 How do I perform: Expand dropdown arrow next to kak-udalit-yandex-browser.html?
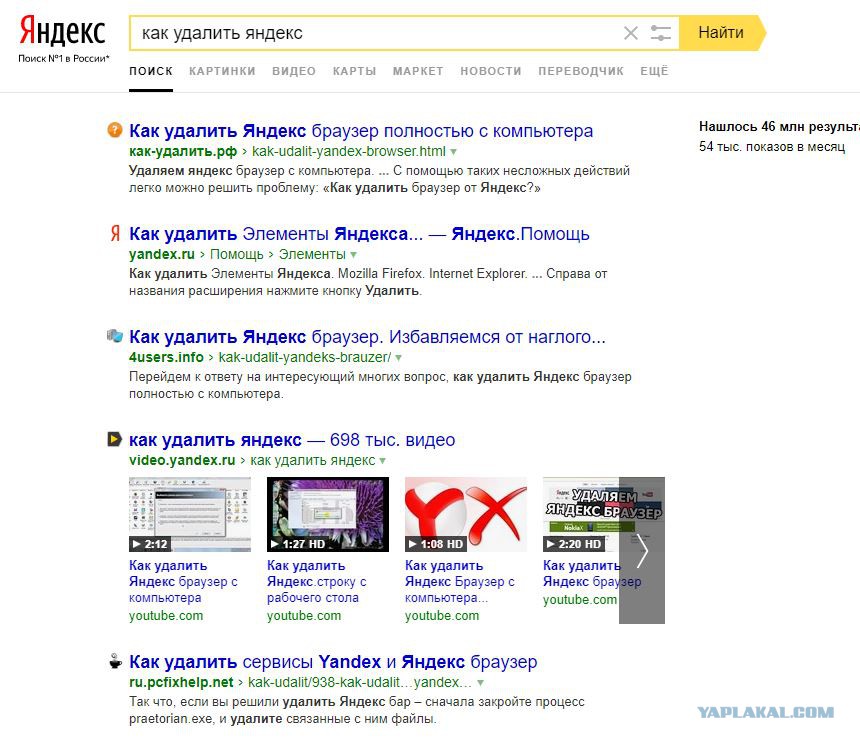(453, 152)
